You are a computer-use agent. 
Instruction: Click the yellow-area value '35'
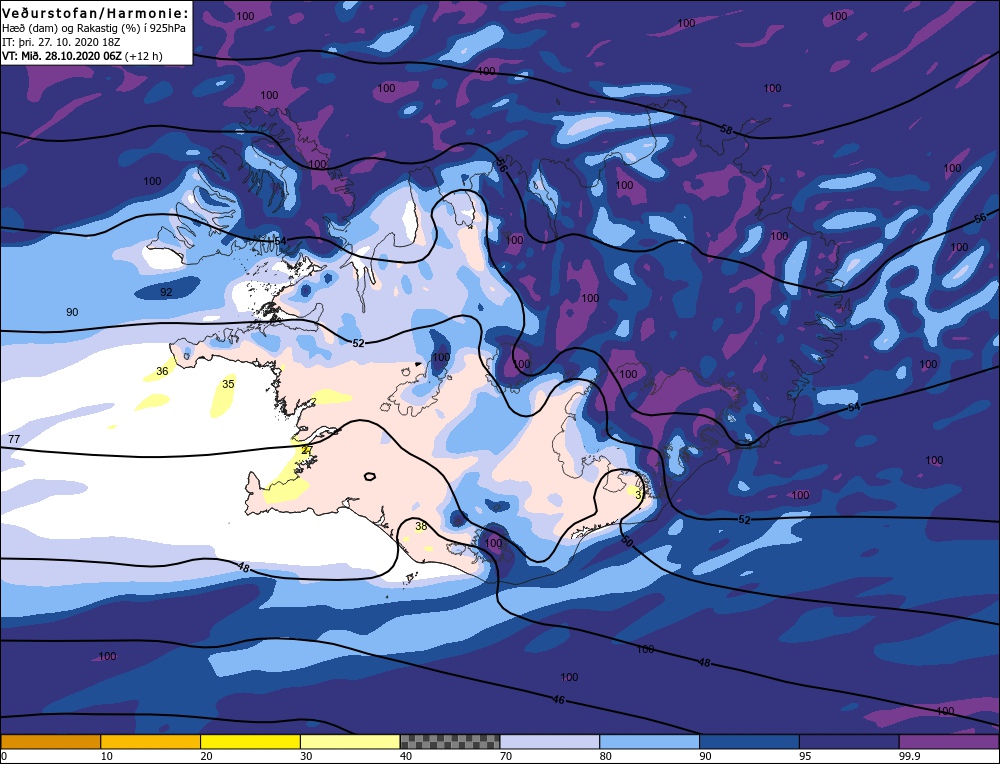tap(228, 384)
